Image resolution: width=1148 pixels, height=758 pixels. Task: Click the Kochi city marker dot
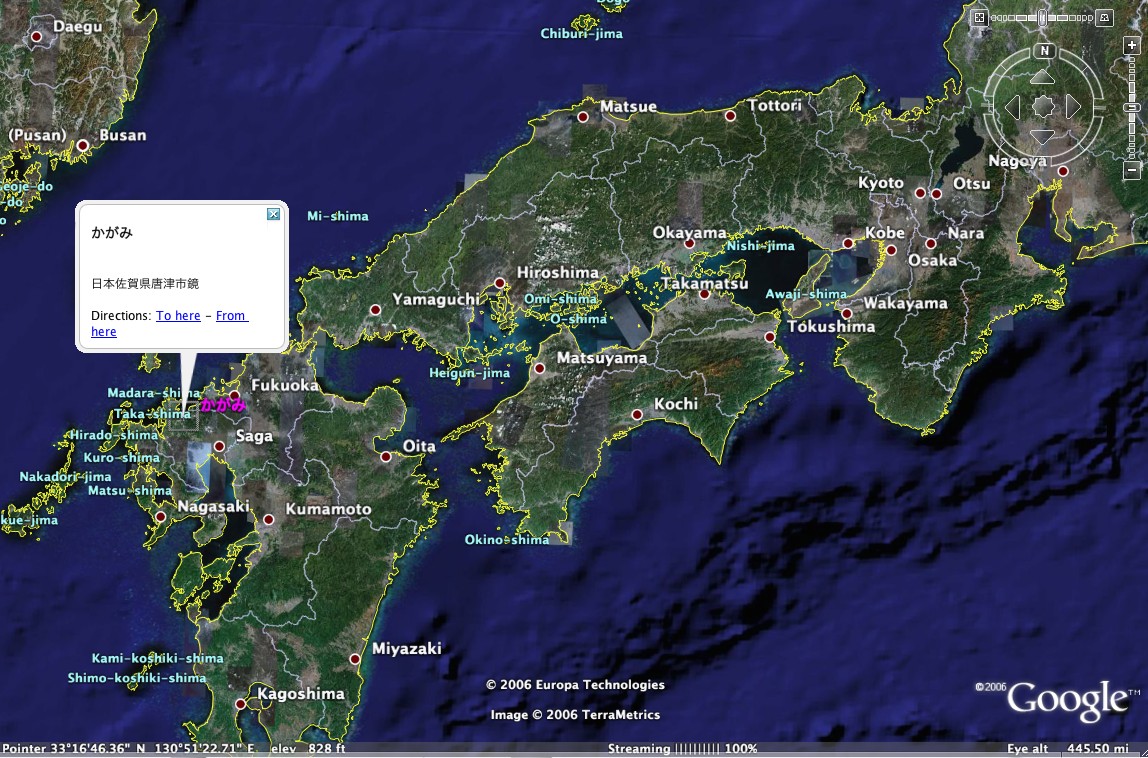[x=637, y=415]
